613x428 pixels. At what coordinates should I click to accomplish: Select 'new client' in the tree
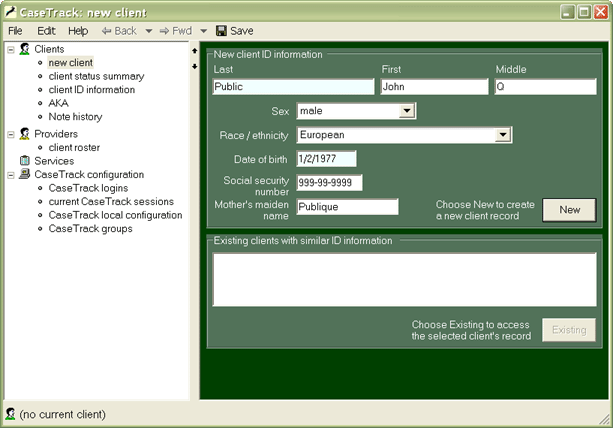pos(70,63)
